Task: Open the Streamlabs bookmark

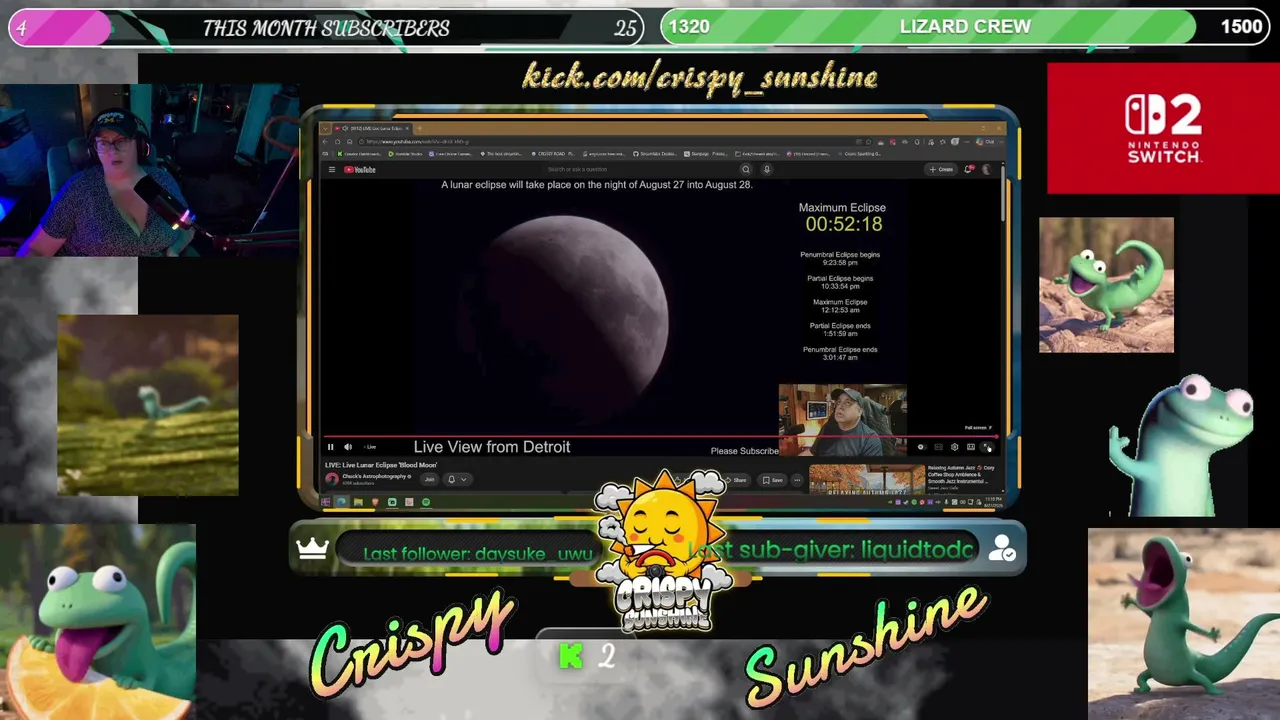Action: pos(654,154)
